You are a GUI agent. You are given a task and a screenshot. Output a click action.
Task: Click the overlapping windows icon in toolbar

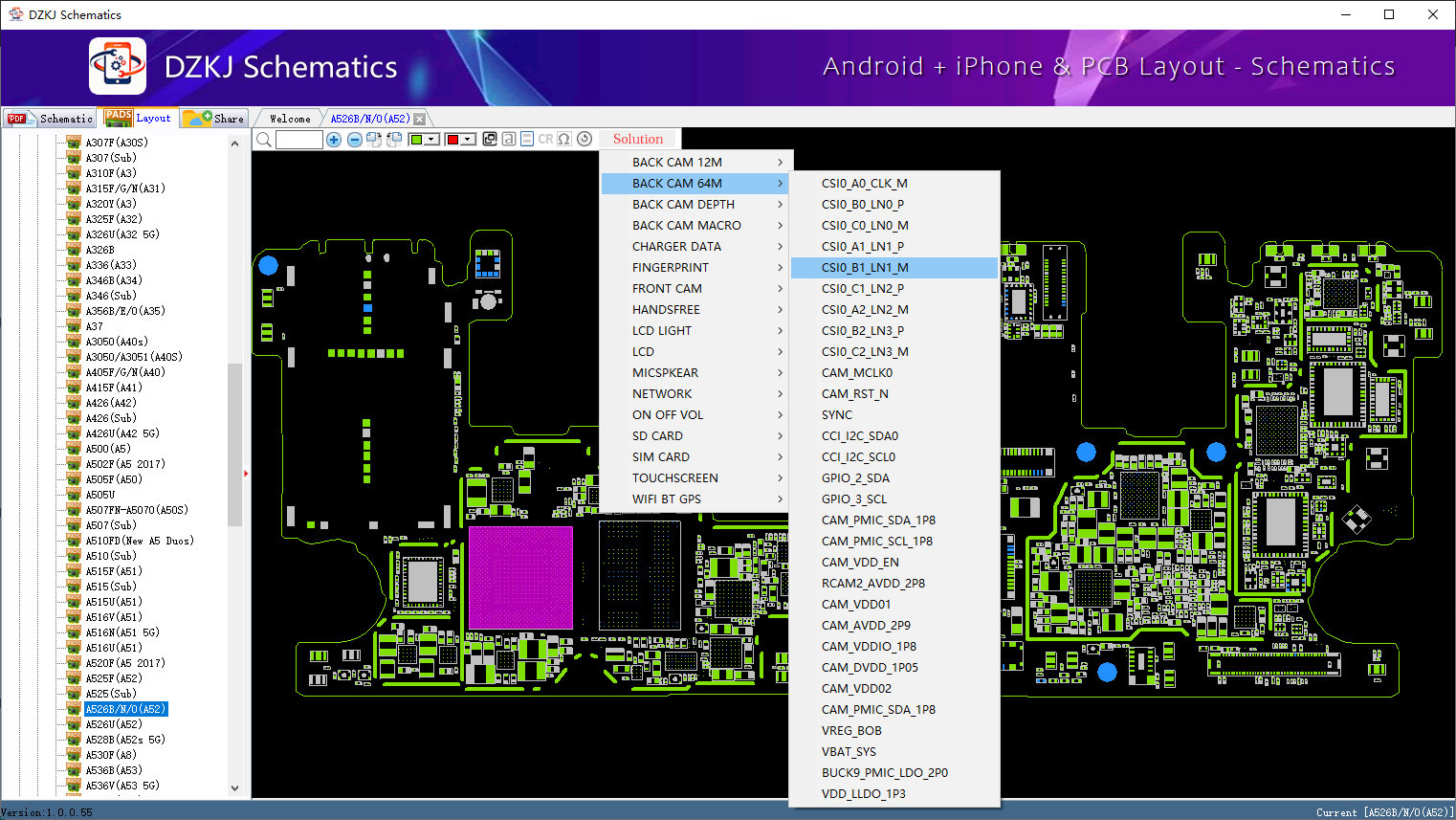click(490, 140)
